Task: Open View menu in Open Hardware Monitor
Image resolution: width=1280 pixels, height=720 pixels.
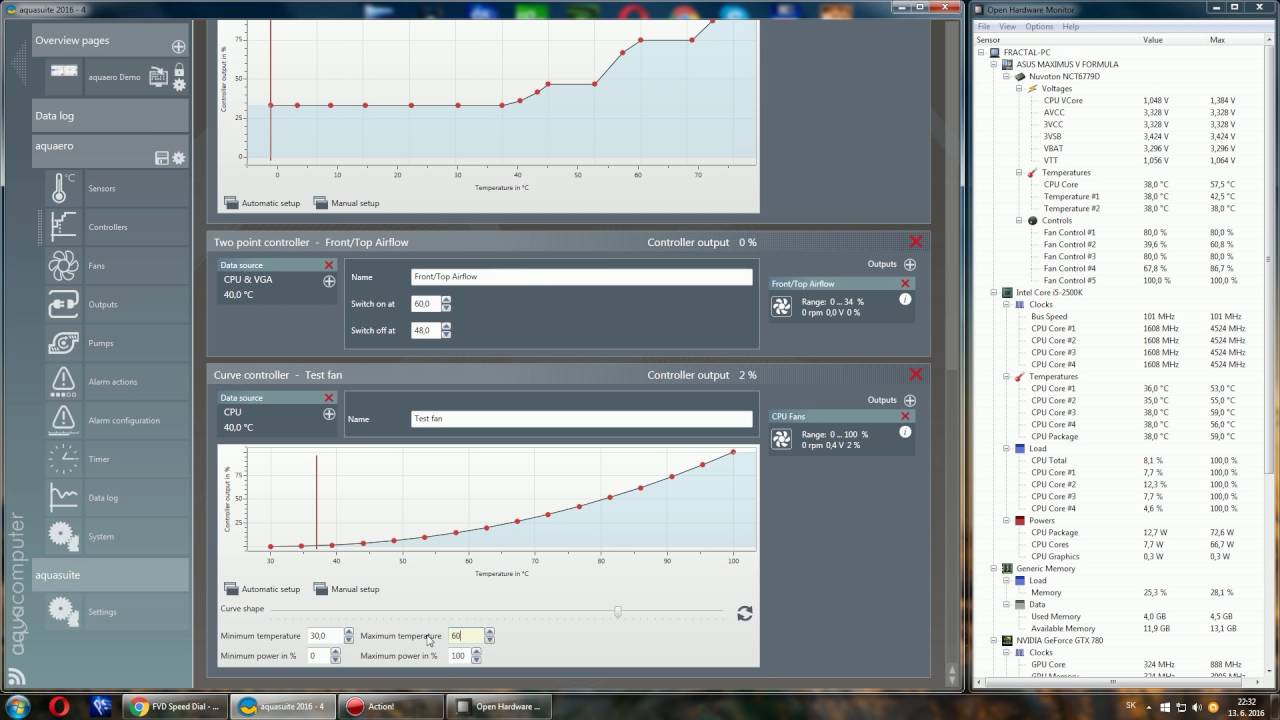Action: [1008, 27]
